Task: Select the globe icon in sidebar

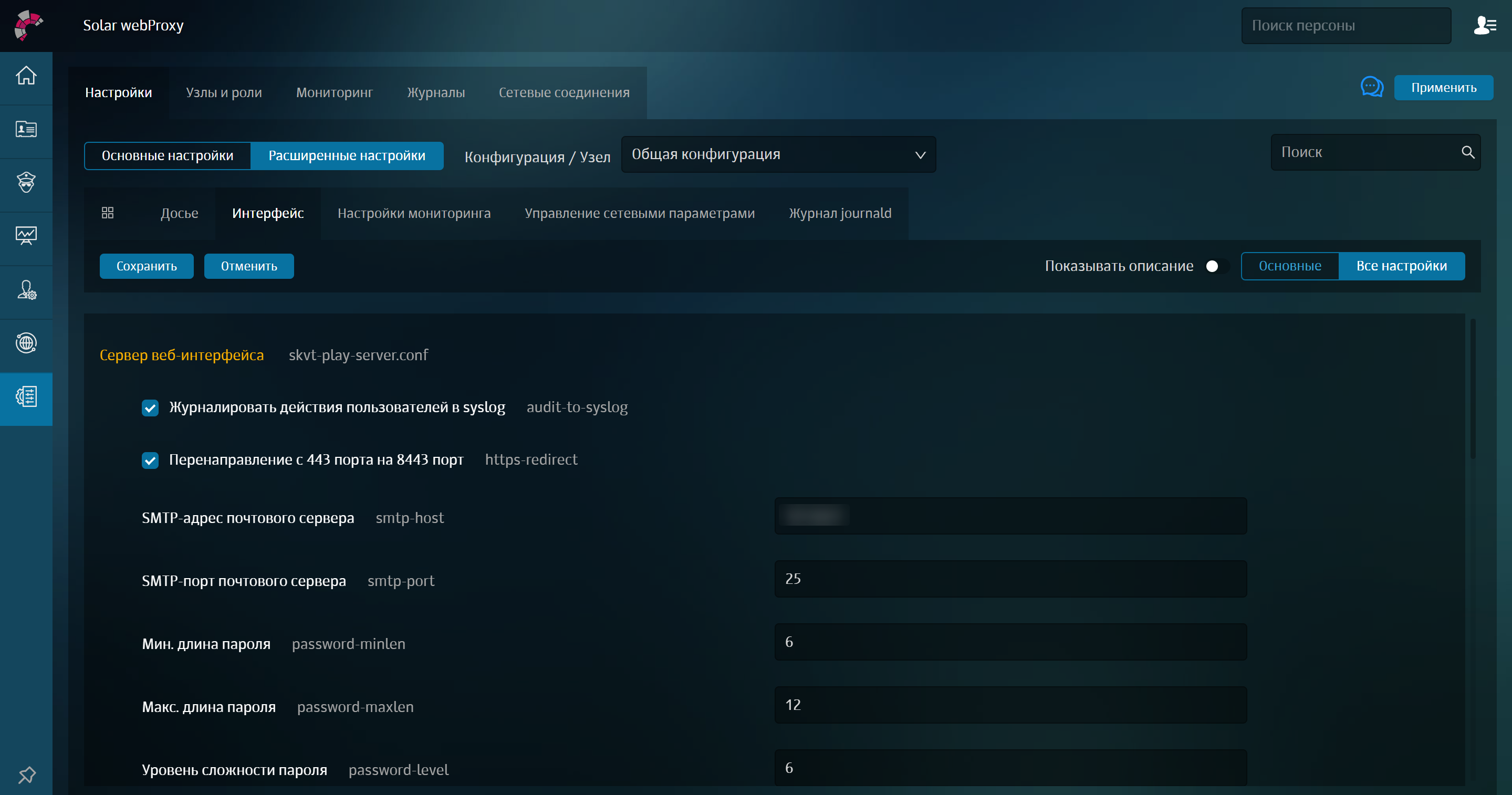Action: (26, 344)
